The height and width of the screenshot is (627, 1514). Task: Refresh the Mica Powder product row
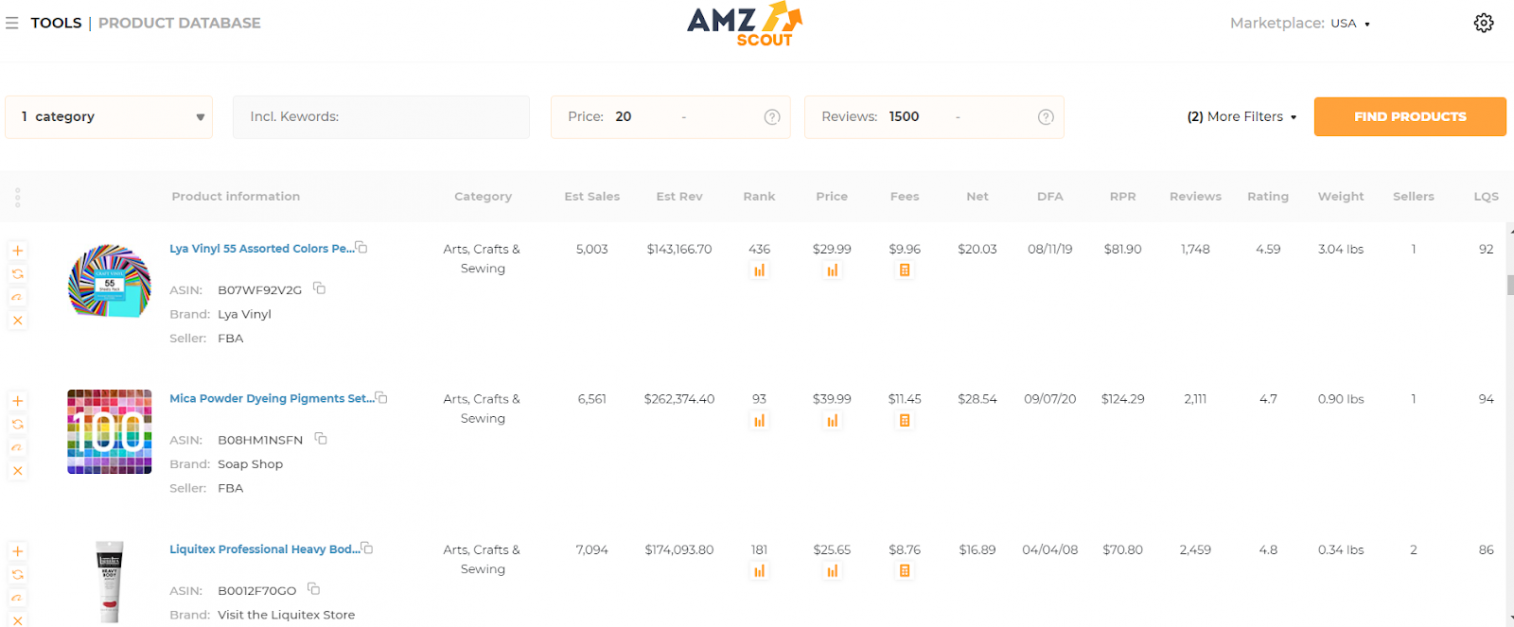point(18,424)
